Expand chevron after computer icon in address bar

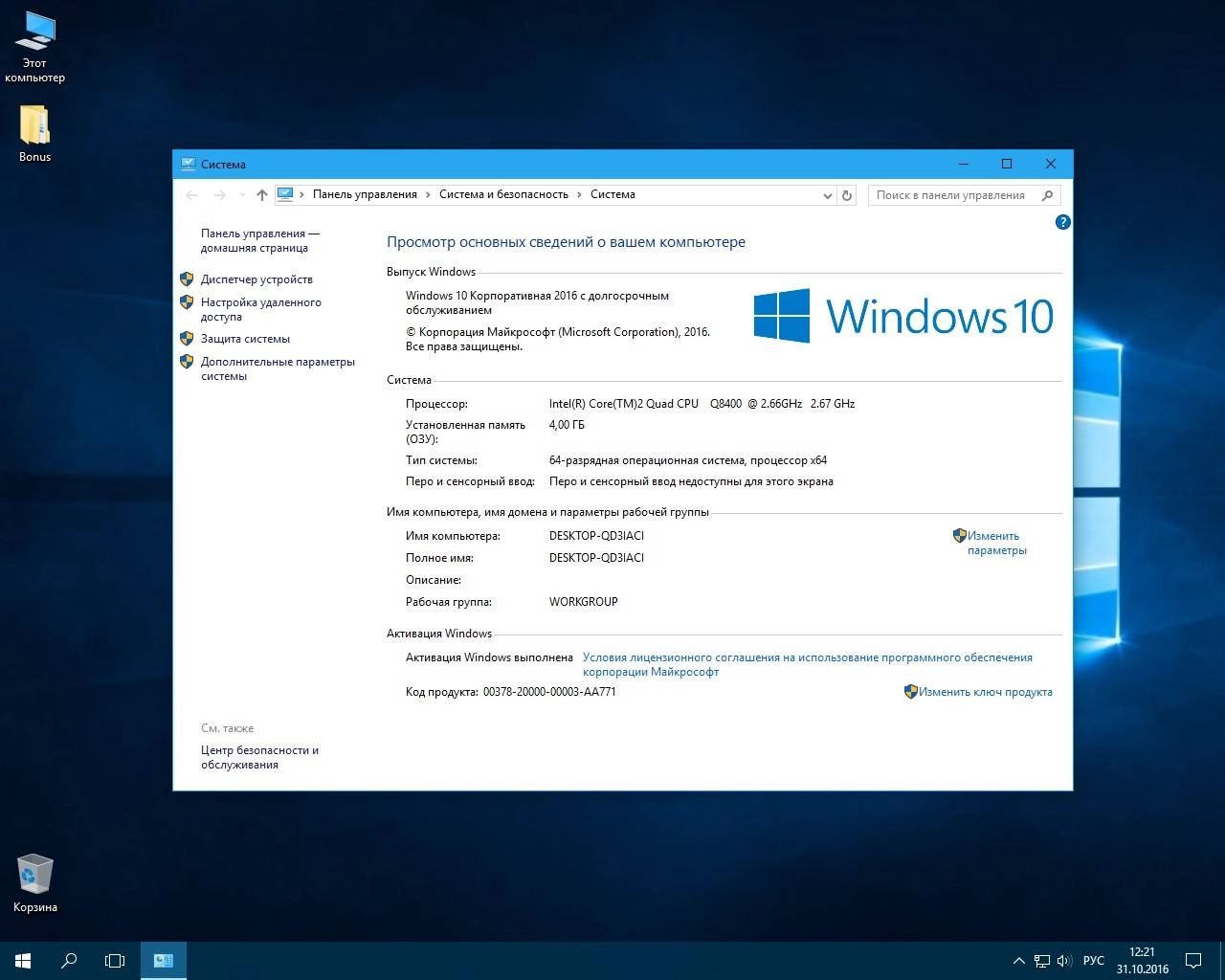[302, 194]
